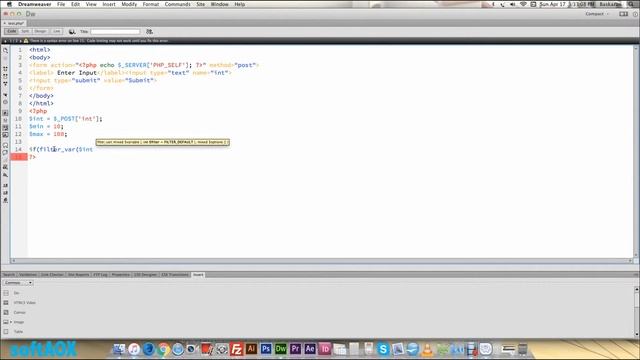
Task: Open Adobe Illustrator from the dock
Action: (251, 349)
